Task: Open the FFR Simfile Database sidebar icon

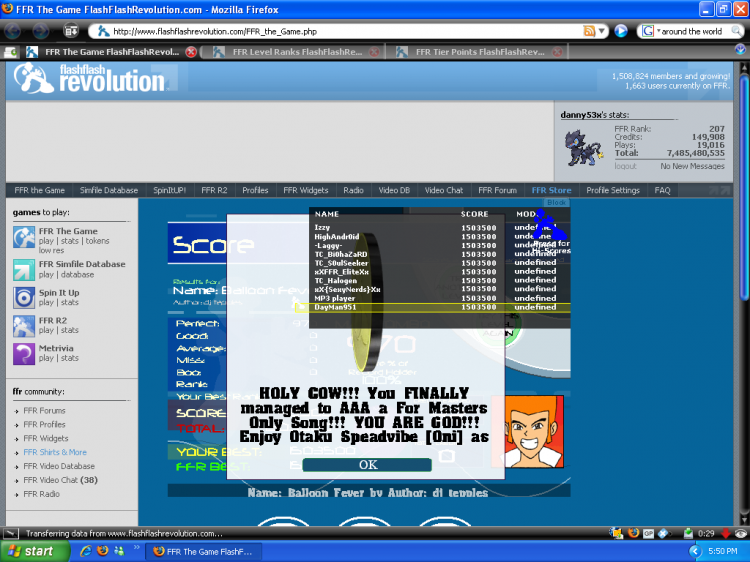Action: pyautogui.click(x=24, y=269)
